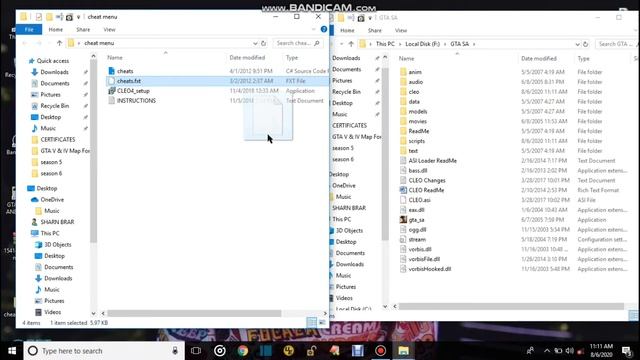Viewport: 640px width, 360px height.
Task: Click chevron before cheat menu in address bar
Action: (x=78, y=43)
